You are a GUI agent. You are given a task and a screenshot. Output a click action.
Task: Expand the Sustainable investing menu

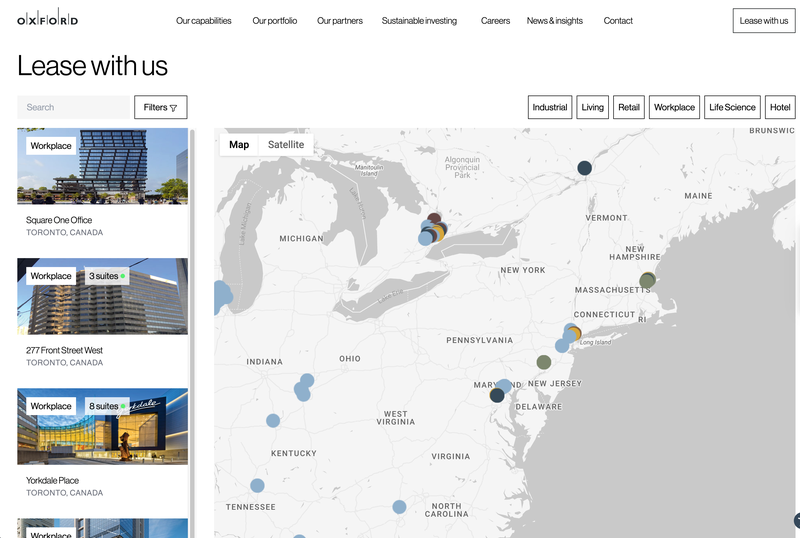[x=419, y=20]
